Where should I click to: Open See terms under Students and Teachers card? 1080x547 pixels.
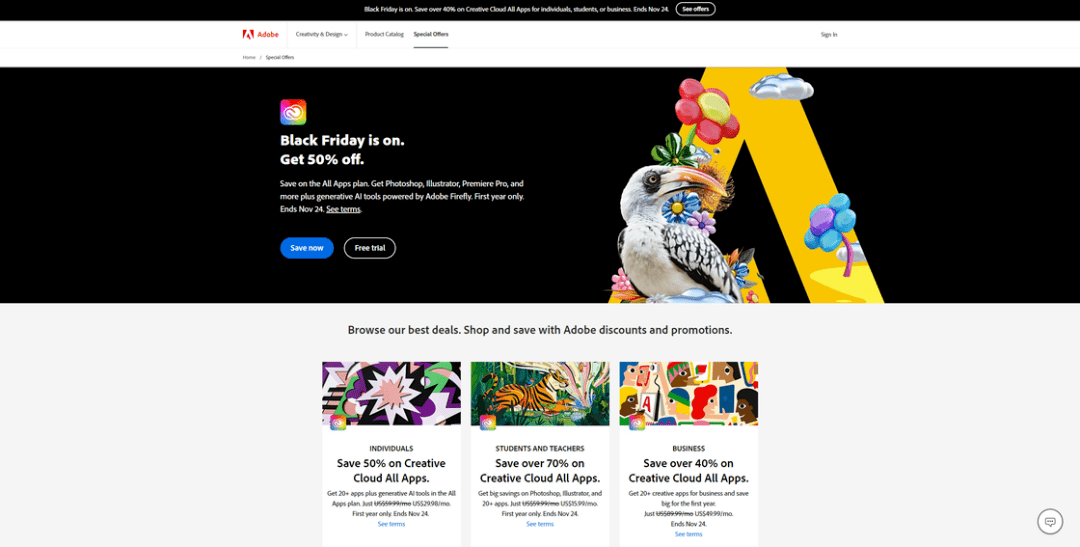[x=540, y=524]
